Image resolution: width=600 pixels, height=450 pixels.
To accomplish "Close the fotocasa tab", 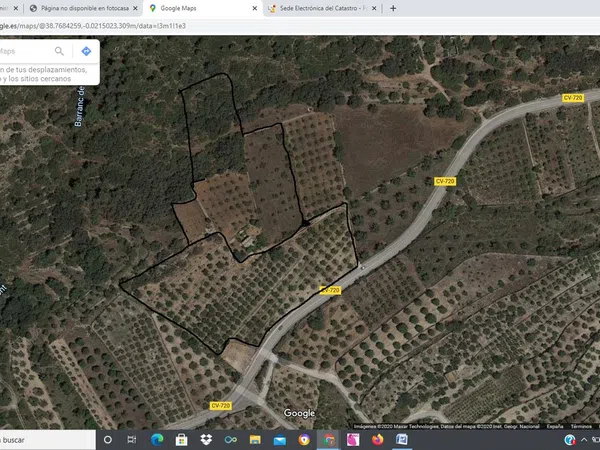I will pyautogui.click(x=135, y=8).
